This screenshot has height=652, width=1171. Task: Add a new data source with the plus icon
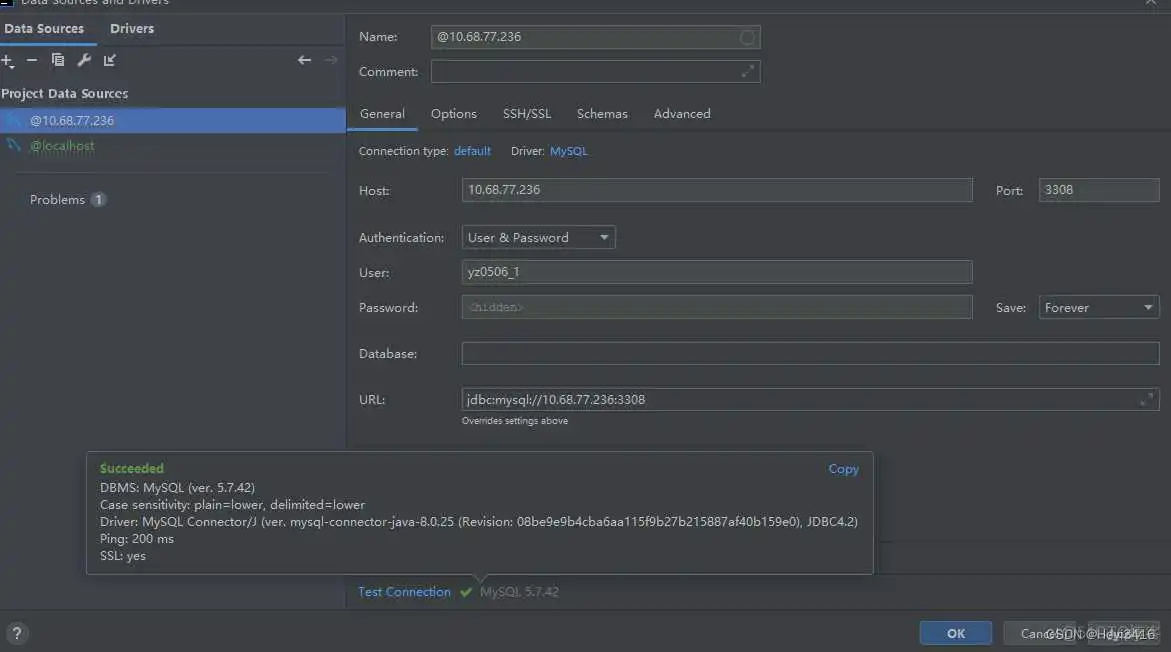tap(6, 60)
